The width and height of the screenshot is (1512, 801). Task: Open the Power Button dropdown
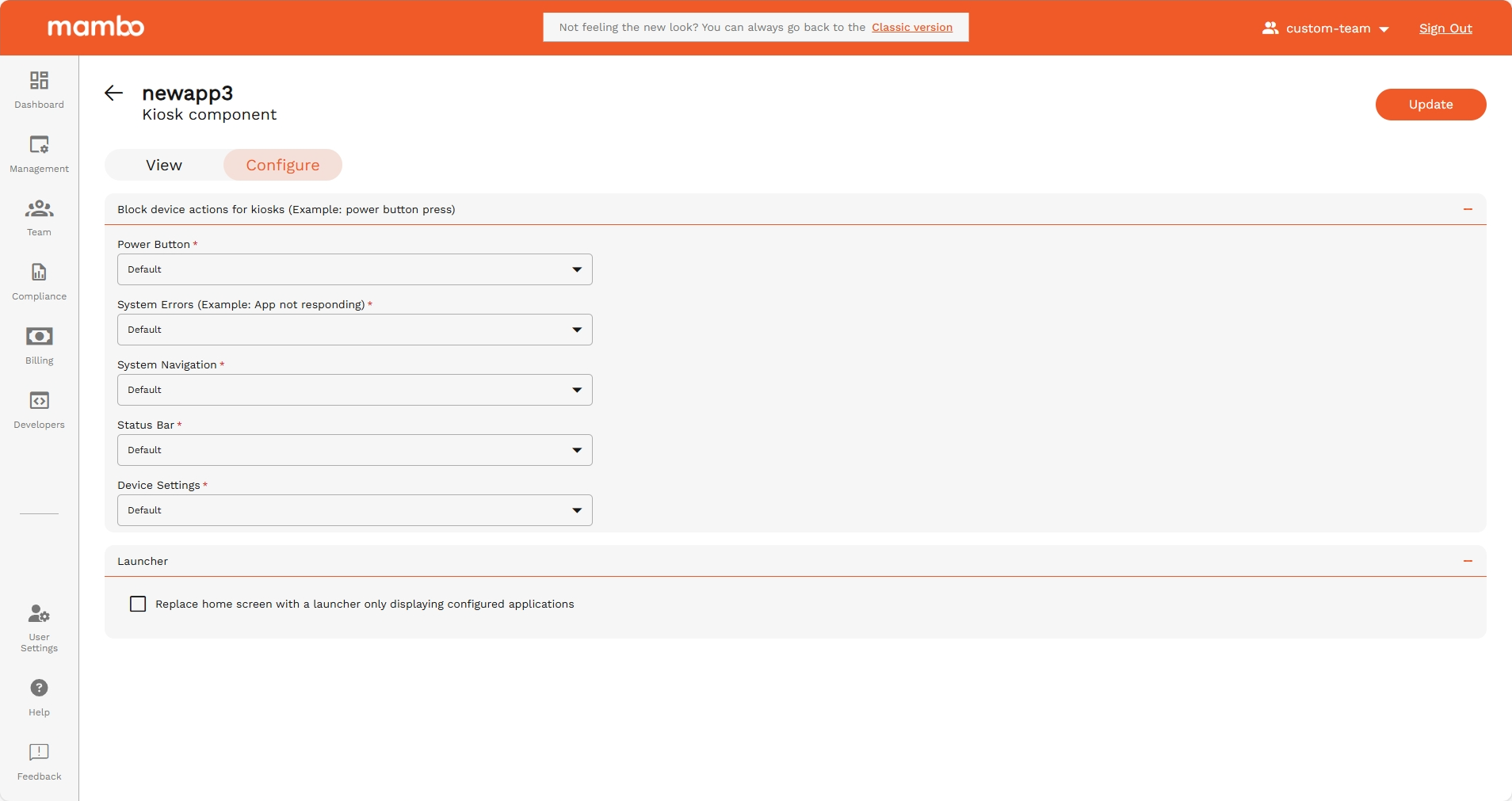(x=354, y=269)
